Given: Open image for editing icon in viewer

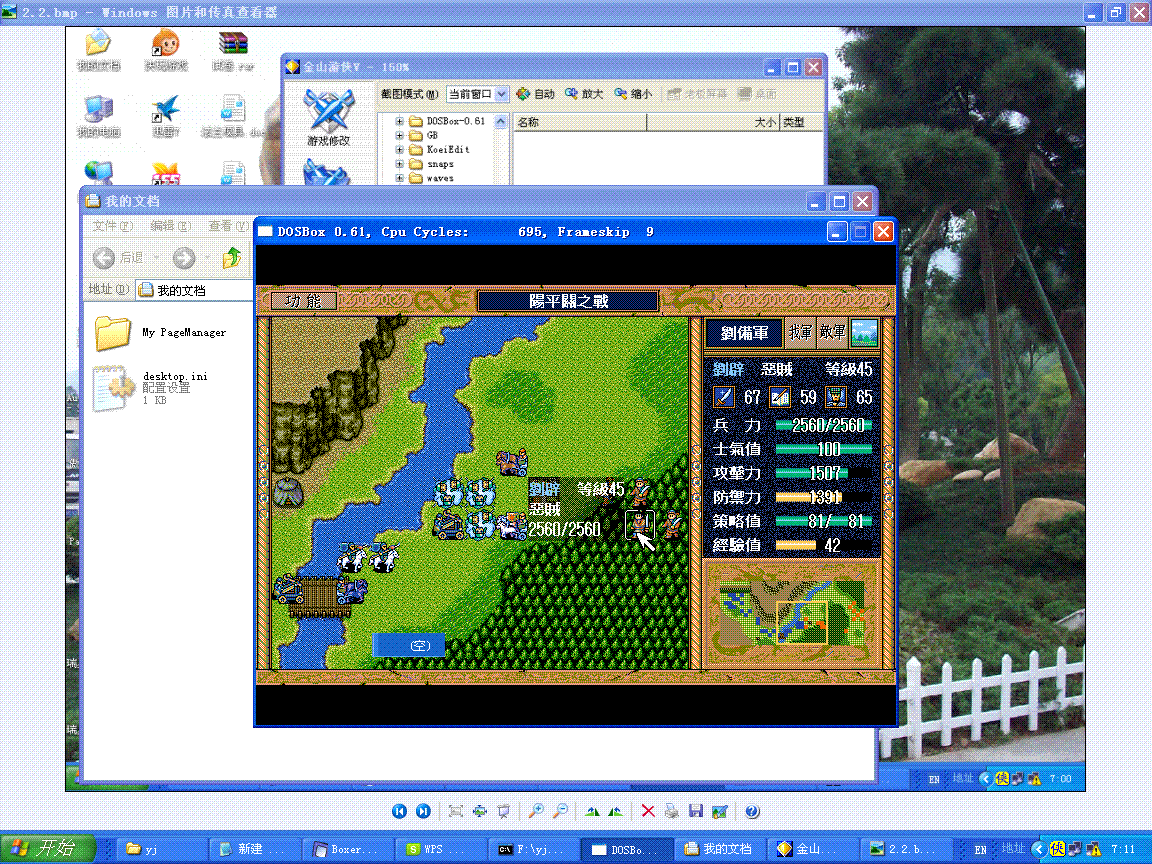Looking at the screenshot, I should 720,811.
